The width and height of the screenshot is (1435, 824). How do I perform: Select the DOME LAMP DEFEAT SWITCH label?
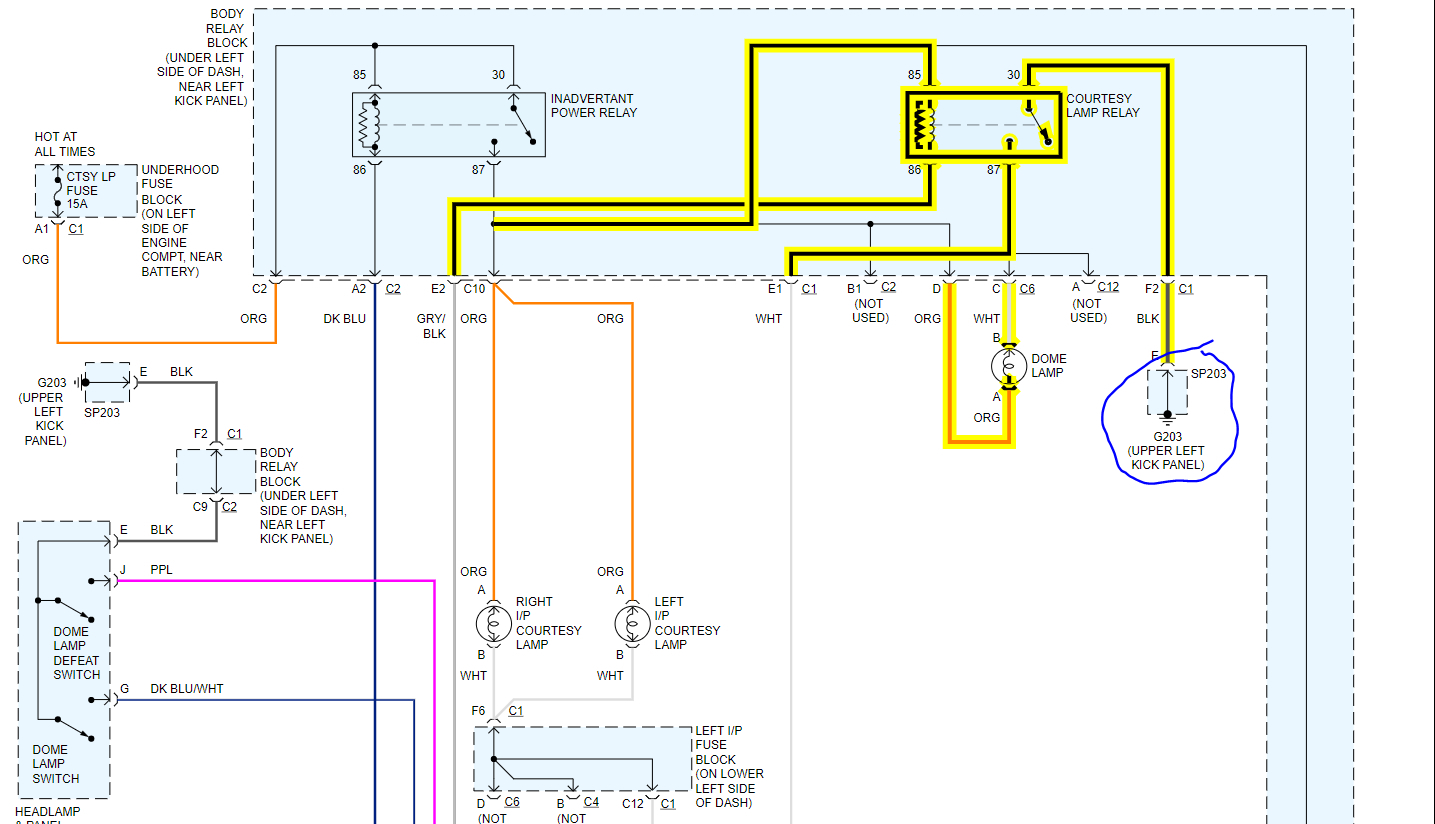coord(77,653)
